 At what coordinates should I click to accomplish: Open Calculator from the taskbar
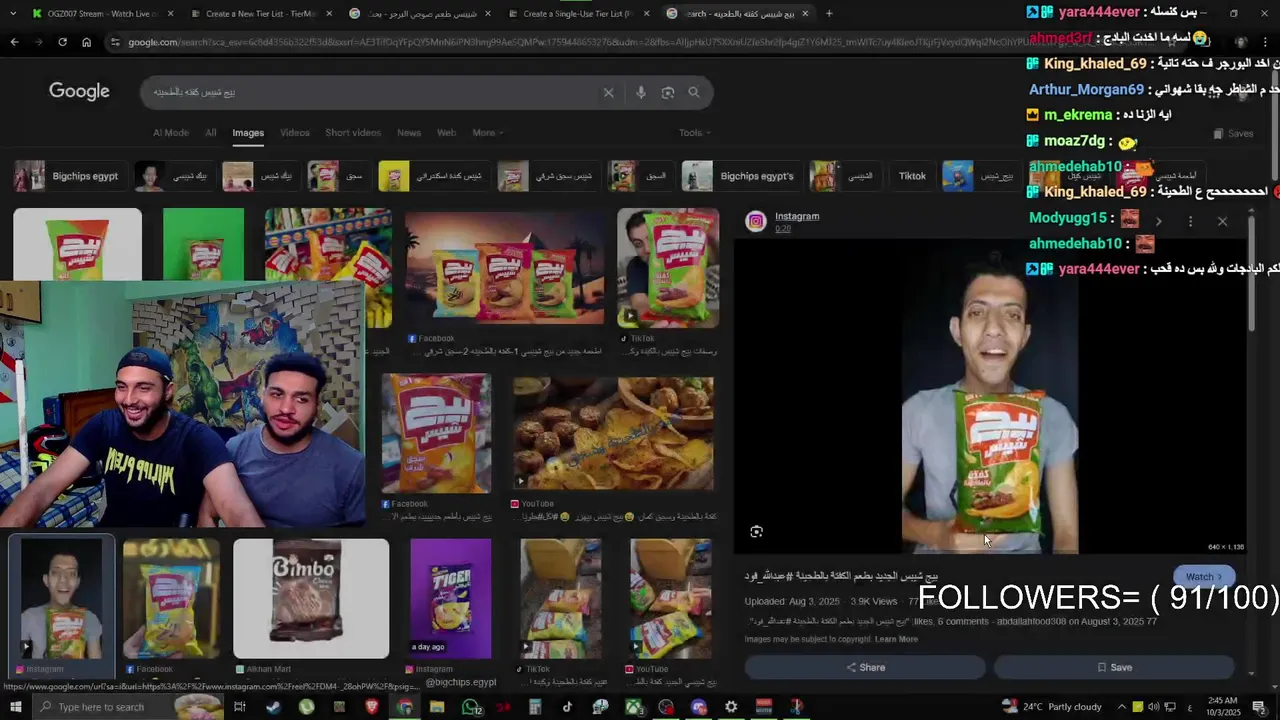coord(535,707)
